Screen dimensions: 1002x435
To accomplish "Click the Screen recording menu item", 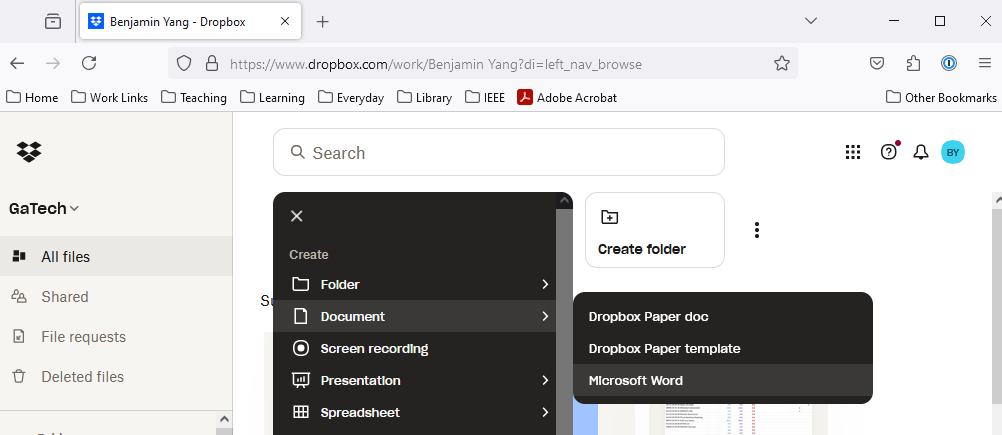I will pyautogui.click(x=373, y=349).
